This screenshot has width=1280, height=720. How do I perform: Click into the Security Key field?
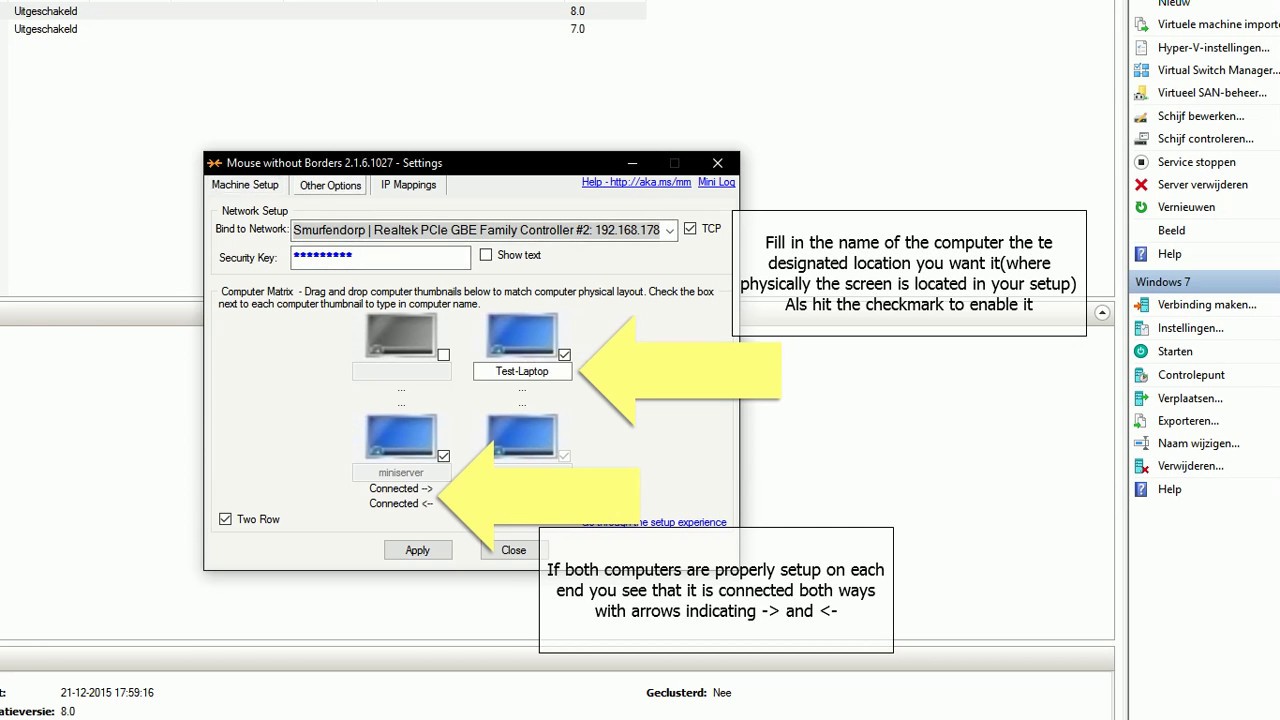click(x=380, y=257)
